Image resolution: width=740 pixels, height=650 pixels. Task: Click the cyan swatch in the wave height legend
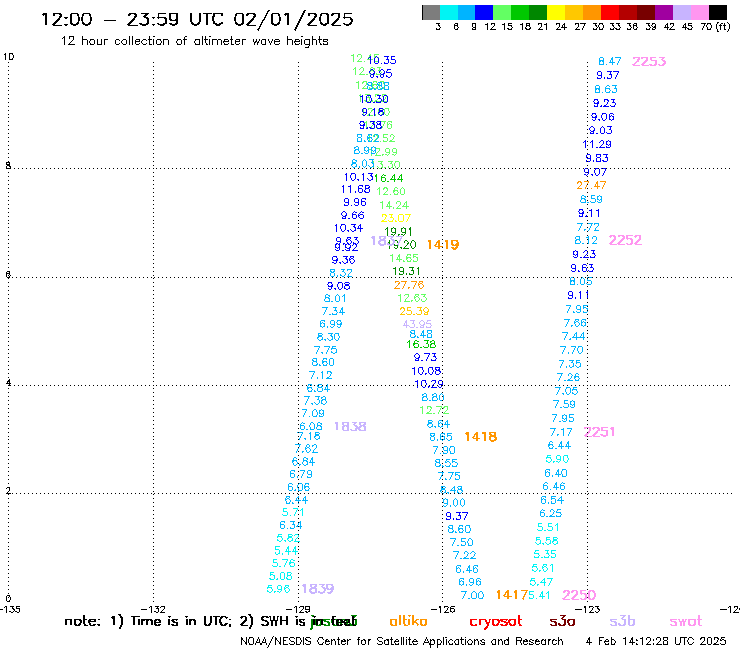pyautogui.click(x=449, y=12)
